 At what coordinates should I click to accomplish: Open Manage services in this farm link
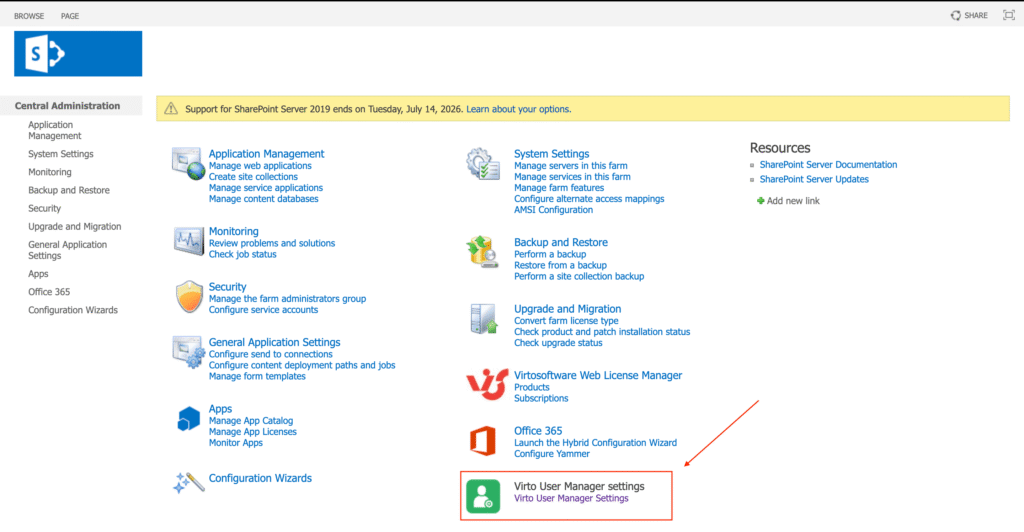pos(572,177)
